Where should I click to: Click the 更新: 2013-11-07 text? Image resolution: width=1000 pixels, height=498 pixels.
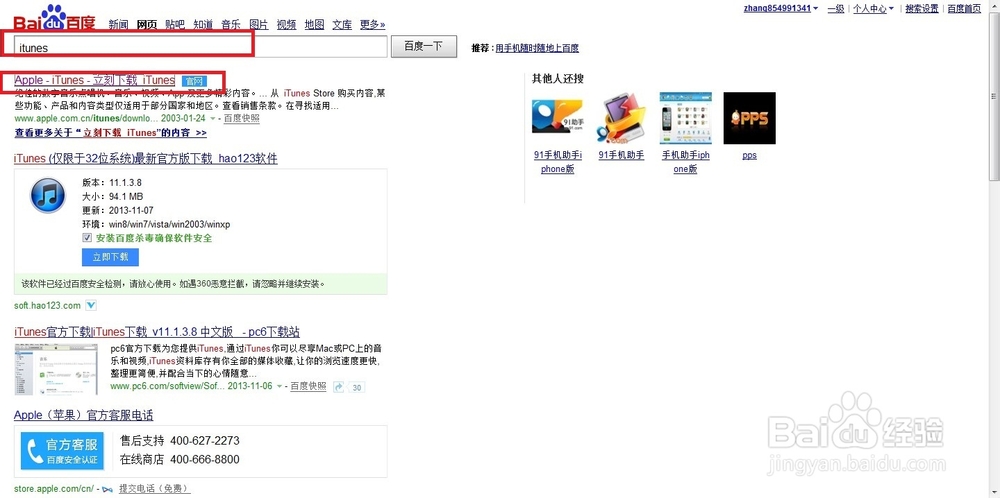point(117,210)
